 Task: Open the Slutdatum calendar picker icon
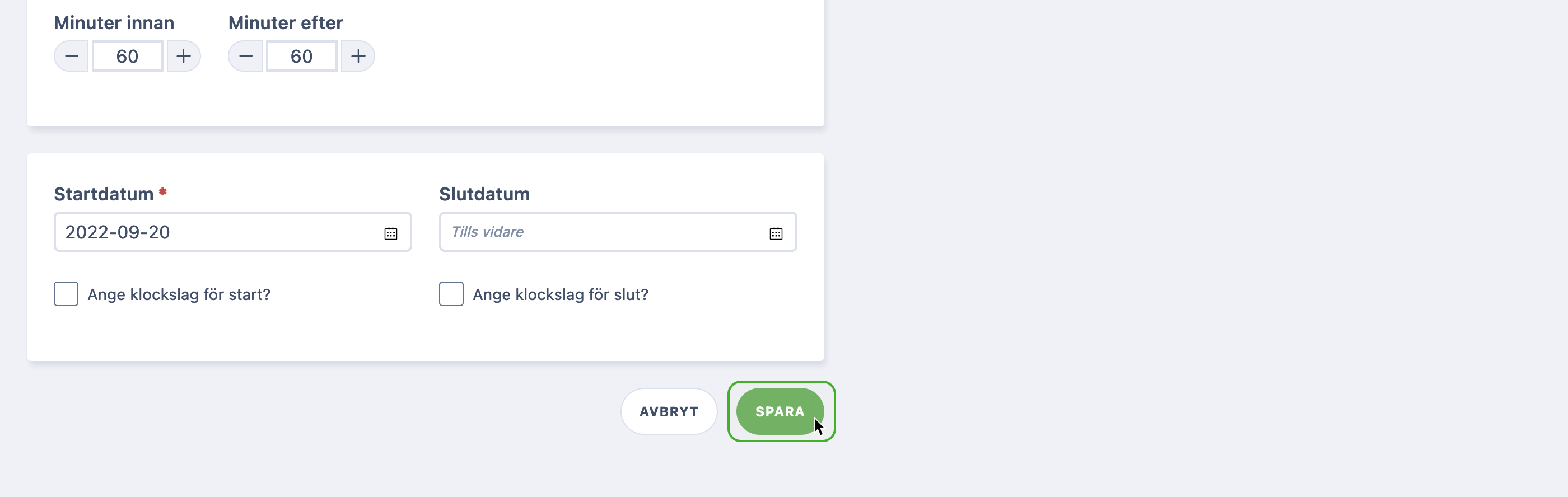pos(776,233)
